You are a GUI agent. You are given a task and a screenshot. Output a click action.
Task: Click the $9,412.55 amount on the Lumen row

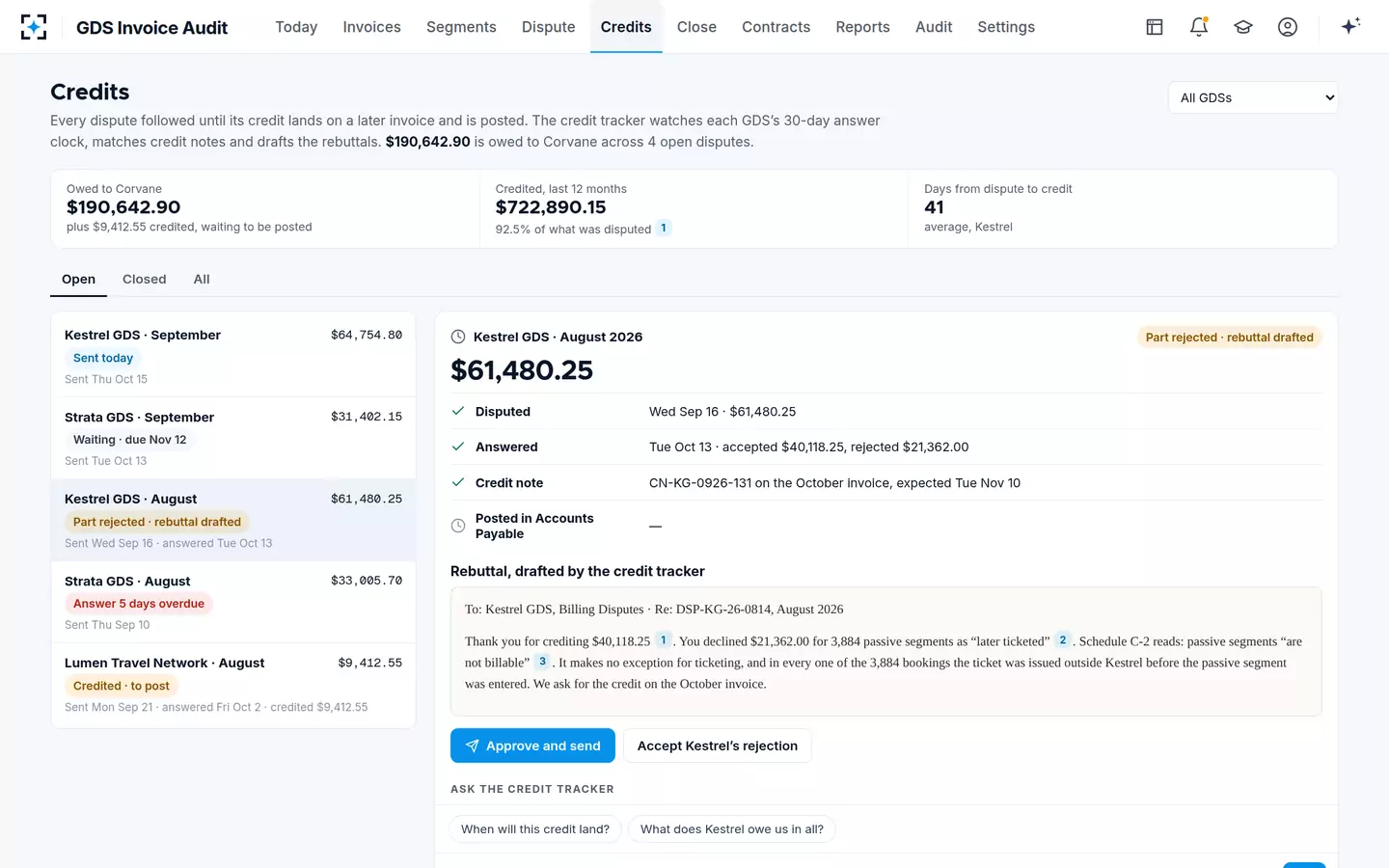[370, 663]
